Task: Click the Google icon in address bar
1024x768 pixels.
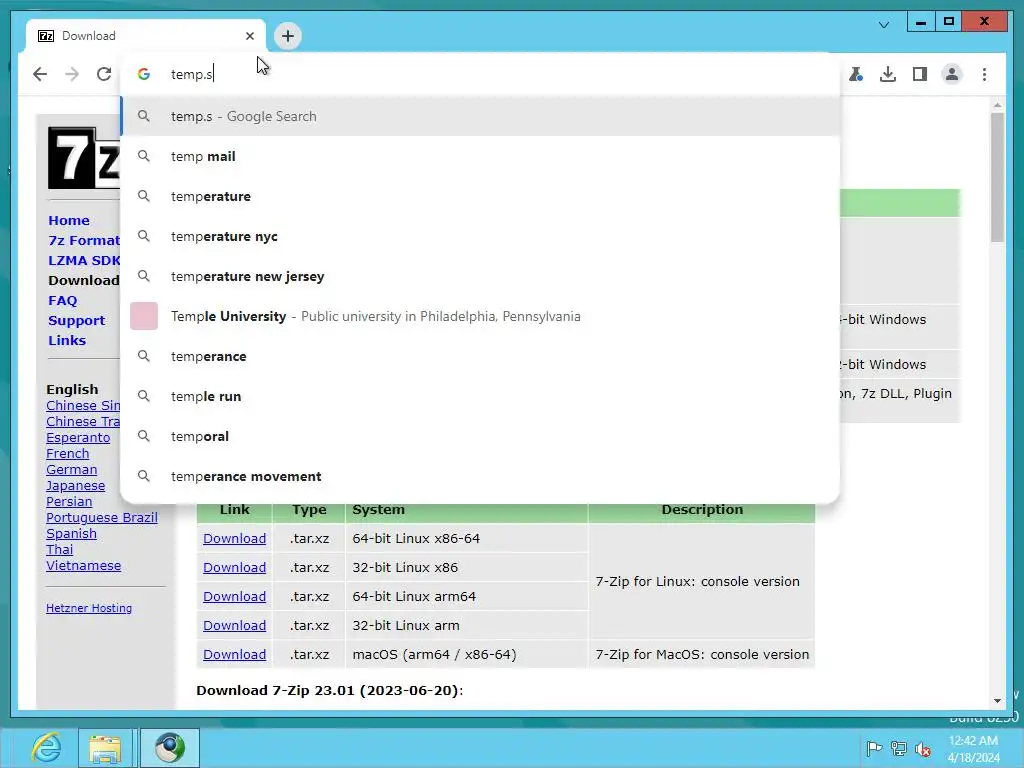Action: pyautogui.click(x=144, y=74)
